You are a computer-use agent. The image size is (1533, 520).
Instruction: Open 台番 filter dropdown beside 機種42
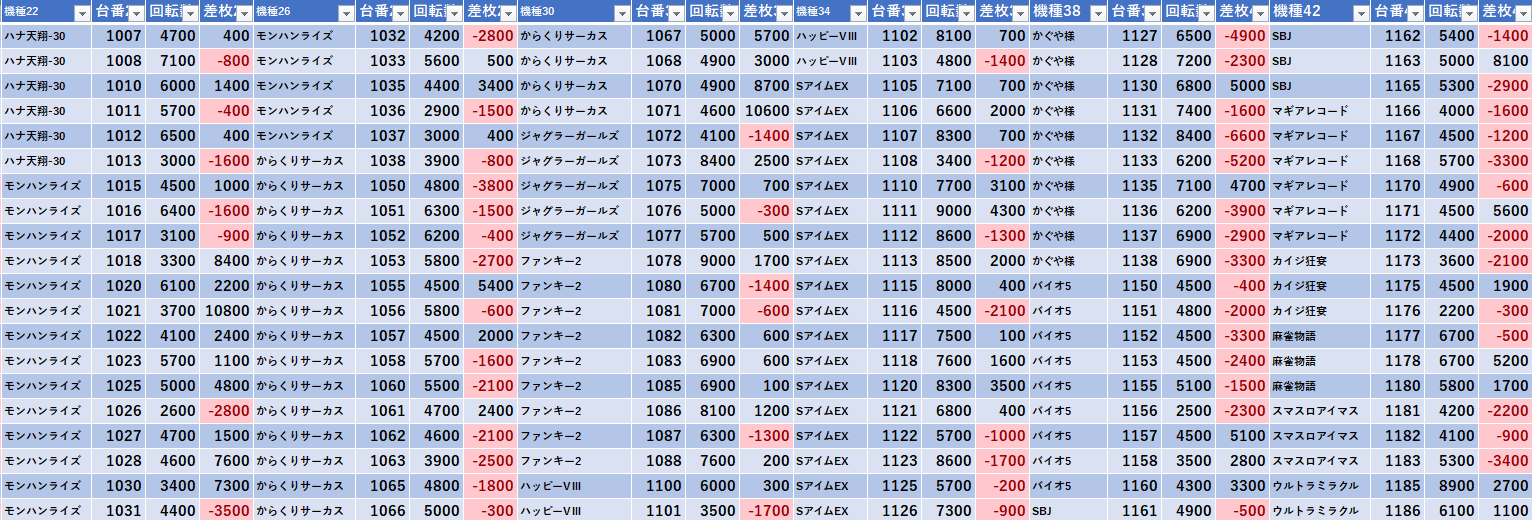1414,13
